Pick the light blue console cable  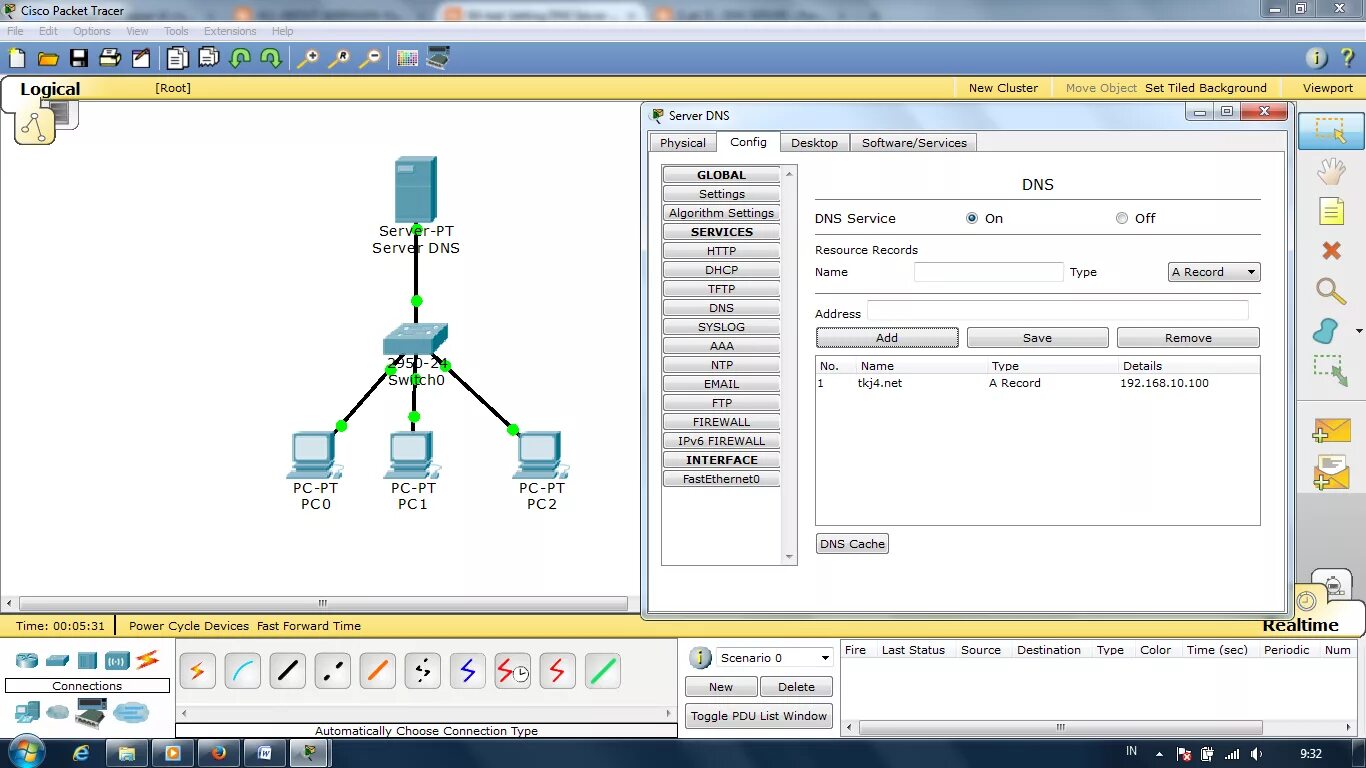[242, 671]
